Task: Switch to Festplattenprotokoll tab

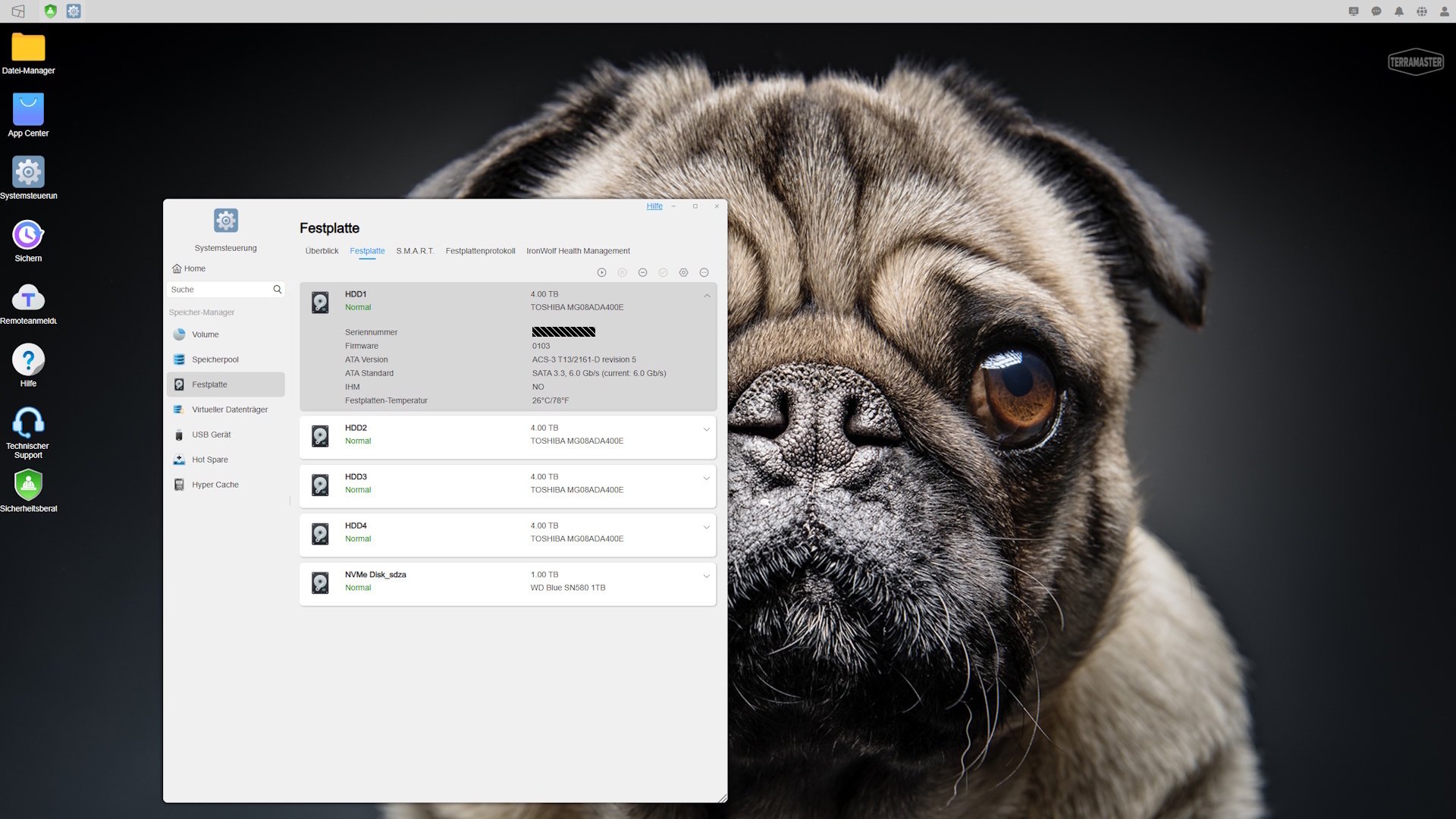Action: pos(480,251)
